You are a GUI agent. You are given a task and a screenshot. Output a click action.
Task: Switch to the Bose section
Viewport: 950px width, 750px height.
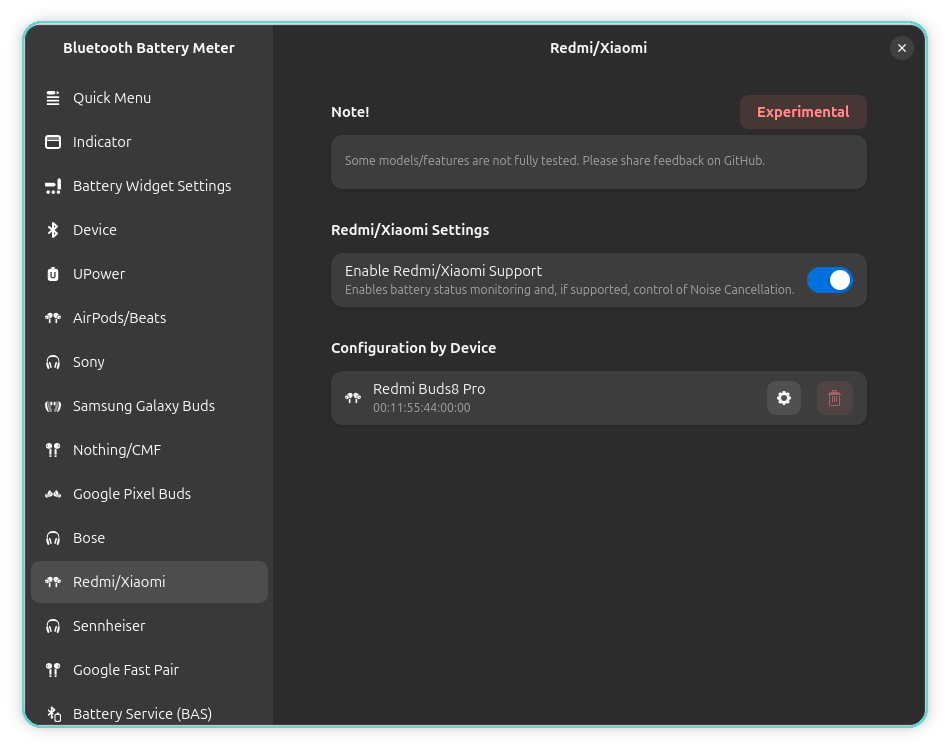(149, 538)
